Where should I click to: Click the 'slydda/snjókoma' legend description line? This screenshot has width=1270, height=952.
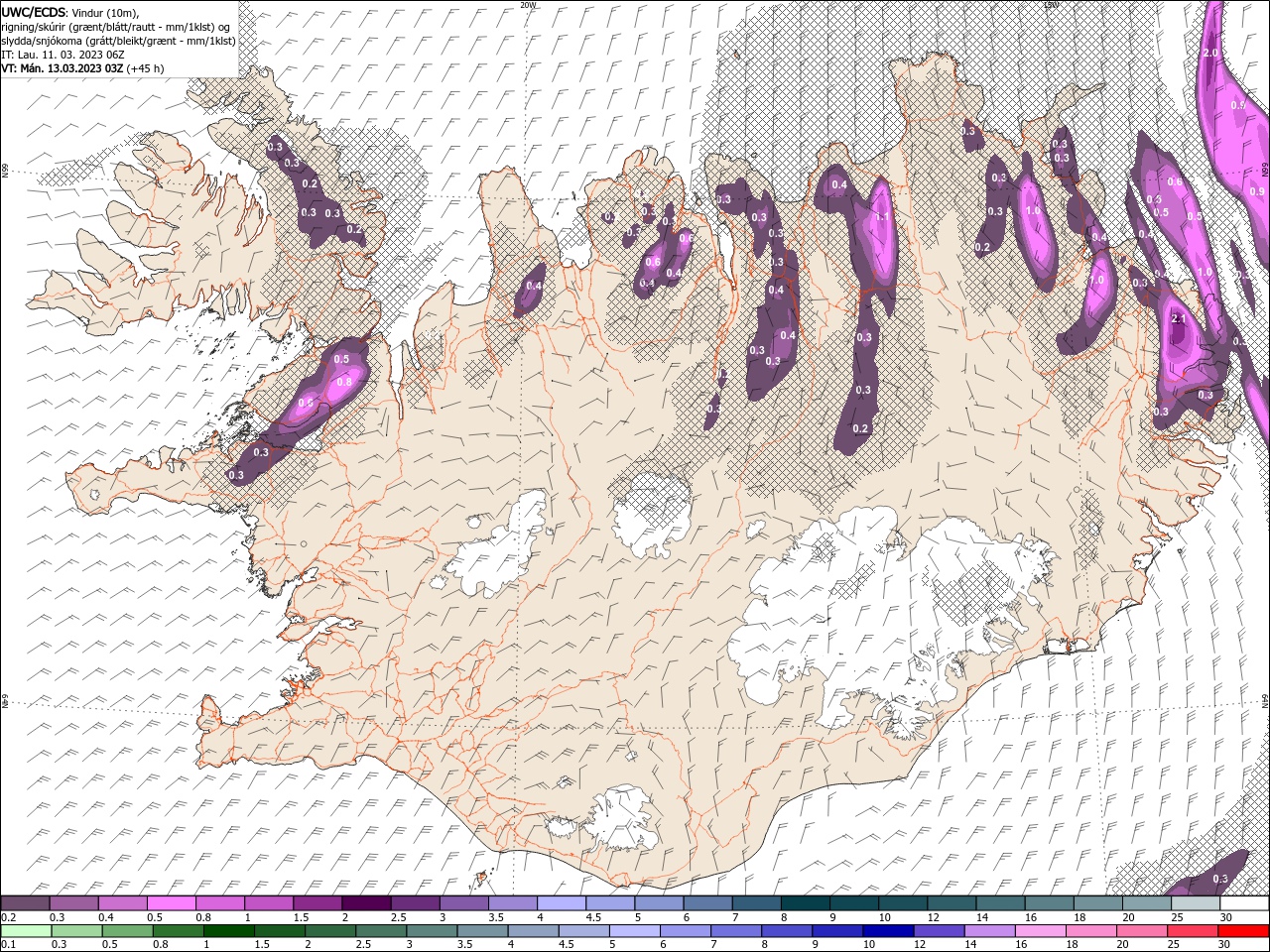pyautogui.click(x=118, y=41)
